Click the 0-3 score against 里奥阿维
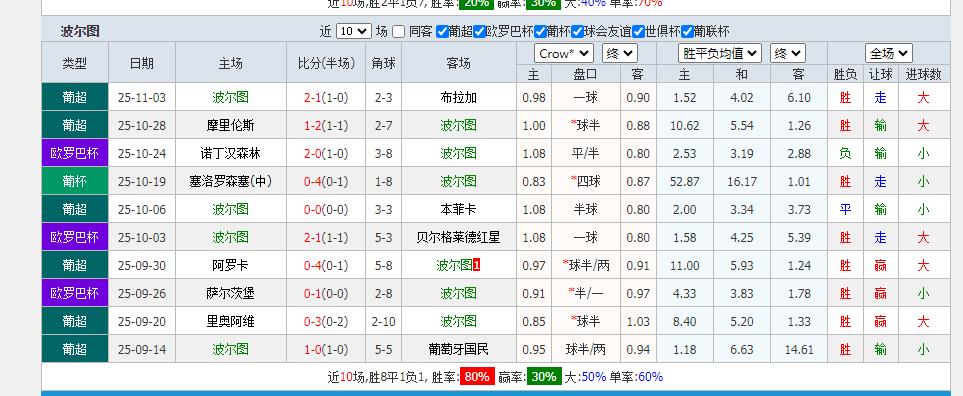 [313, 321]
